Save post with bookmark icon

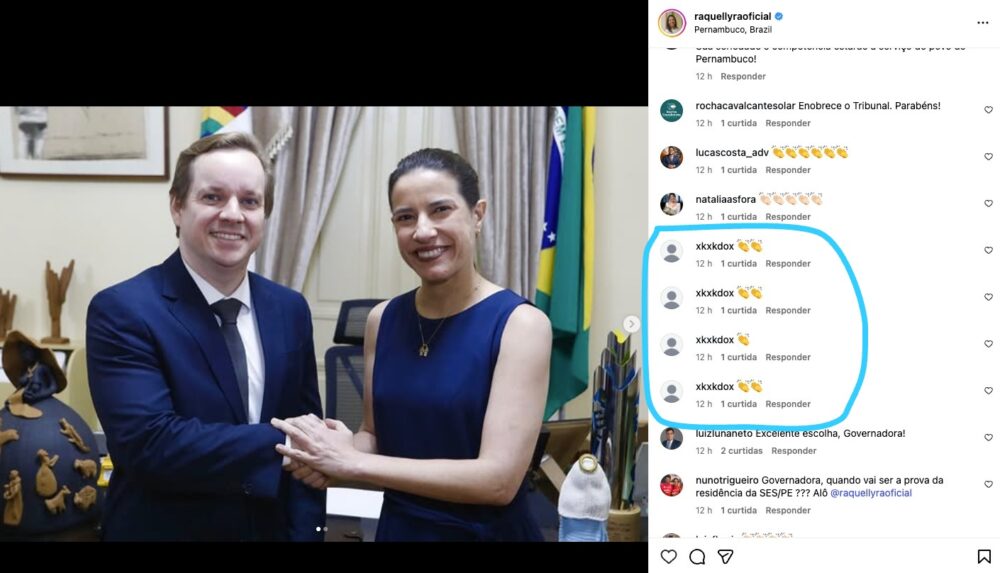point(984,556)
